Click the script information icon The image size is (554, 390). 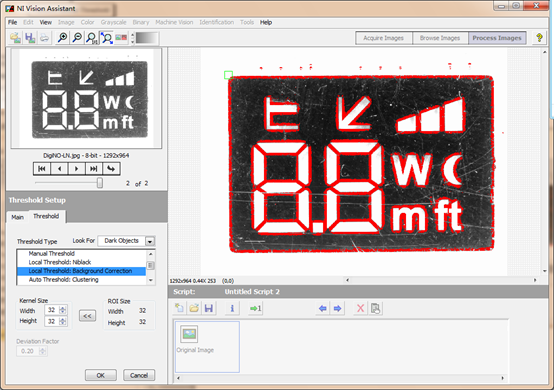(232, 308)
